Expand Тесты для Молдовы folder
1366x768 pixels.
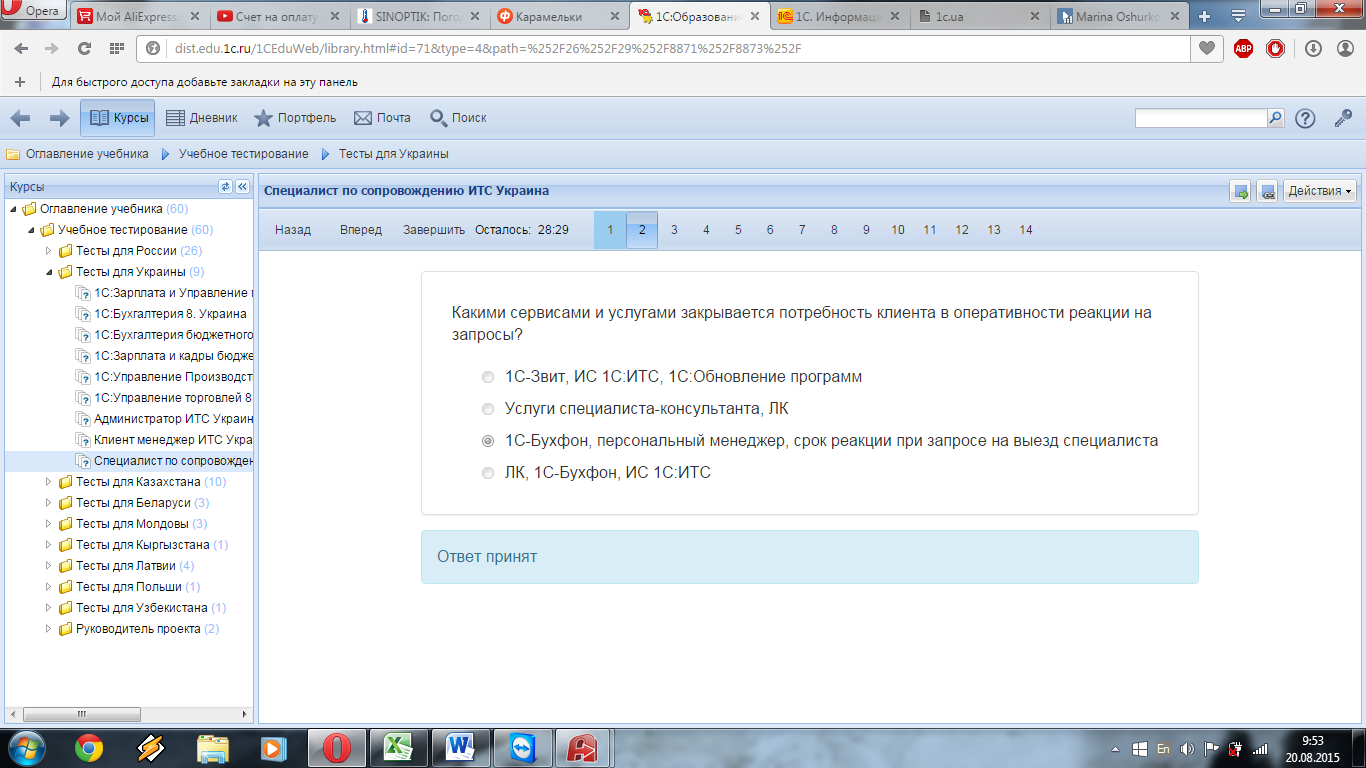point(49,524)
